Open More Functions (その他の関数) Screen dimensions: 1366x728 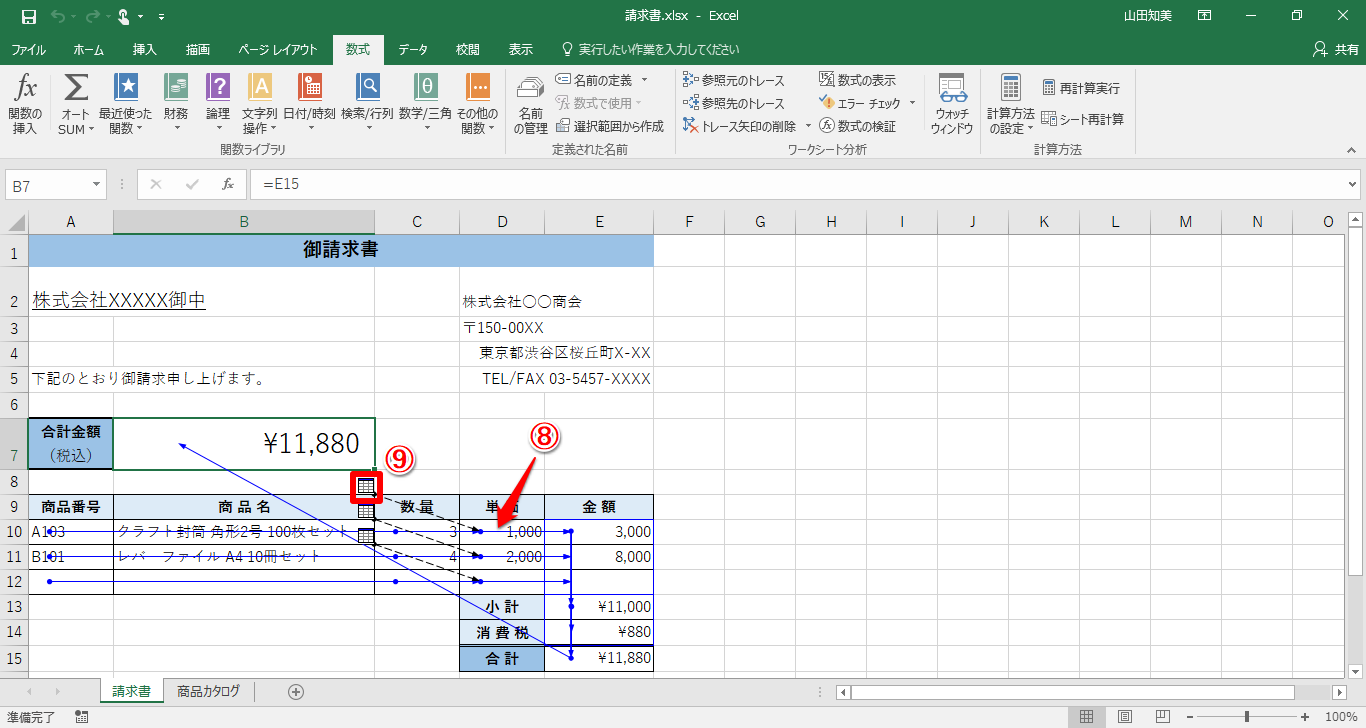click(478, 104)
